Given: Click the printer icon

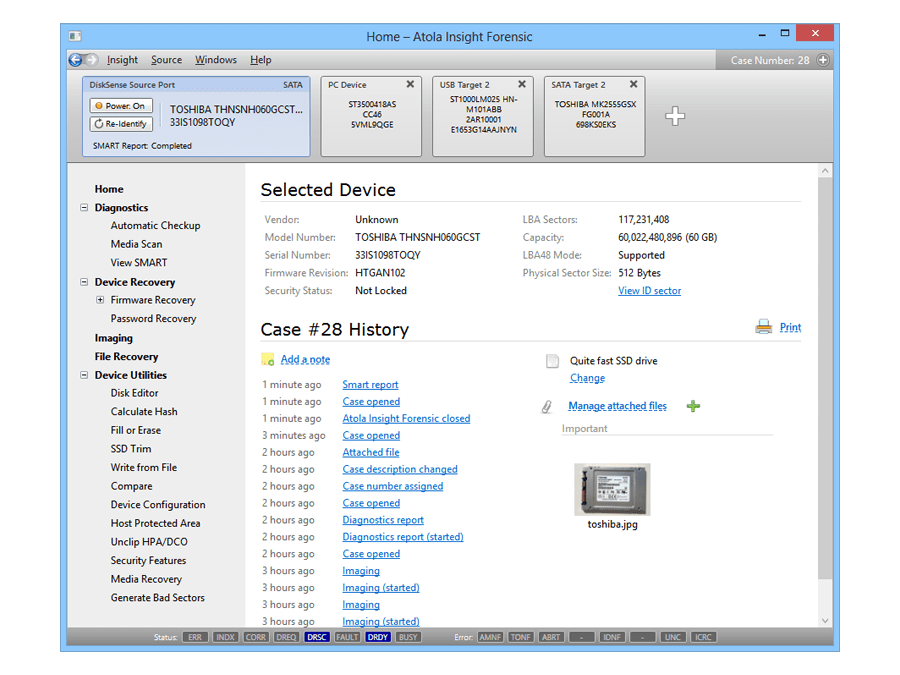Looking at the screenshot, I should tap(763, 327).
